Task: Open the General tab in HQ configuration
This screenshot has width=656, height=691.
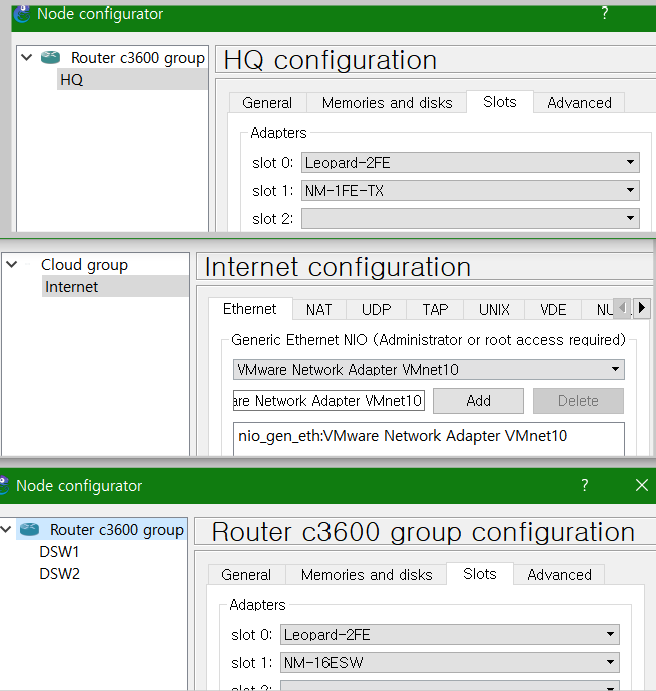Action: 267,103
